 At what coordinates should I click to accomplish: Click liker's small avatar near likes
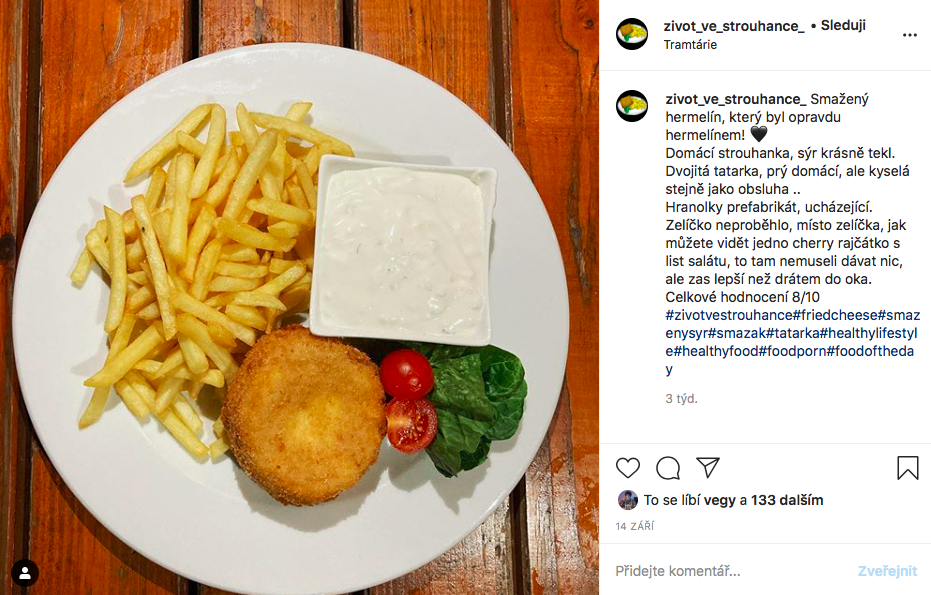(x=628, y=500)
